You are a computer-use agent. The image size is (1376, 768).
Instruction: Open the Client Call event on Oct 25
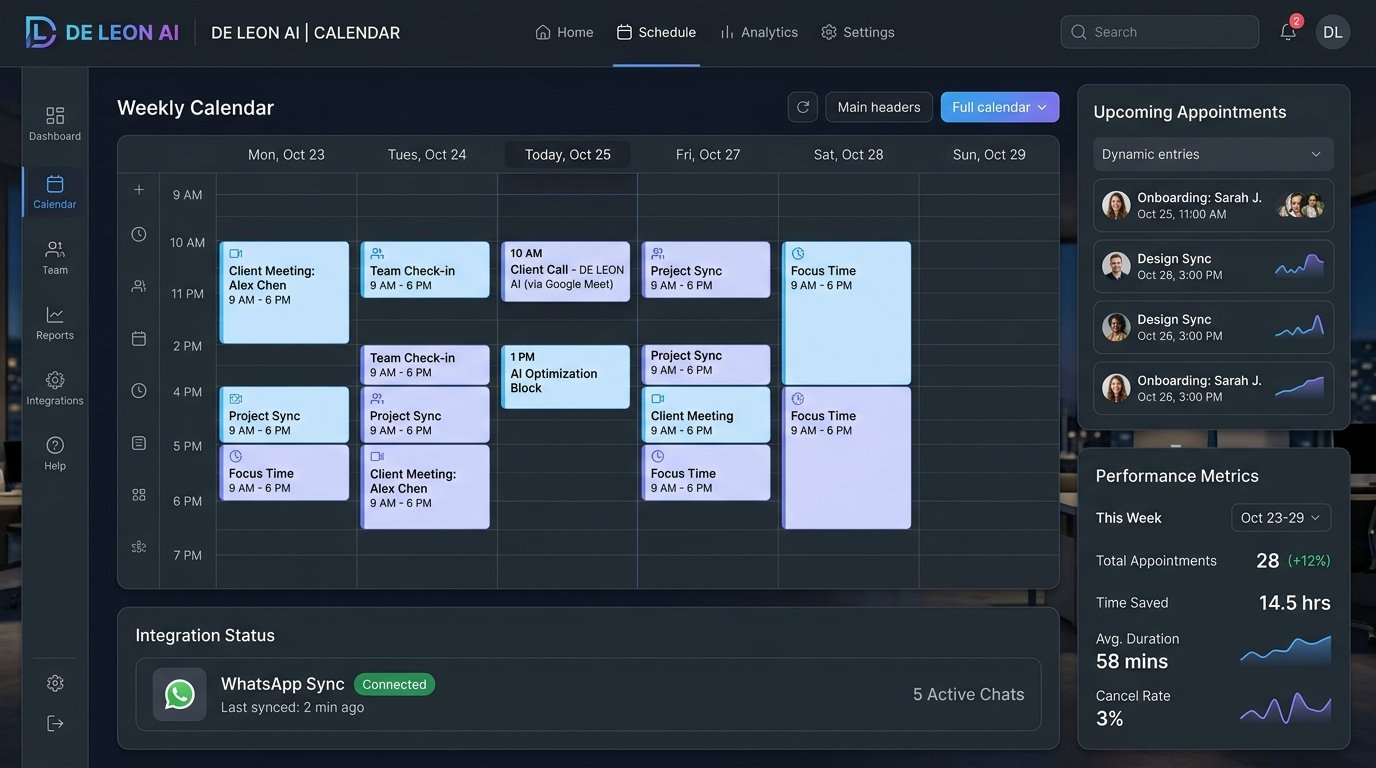click(566, 270)
